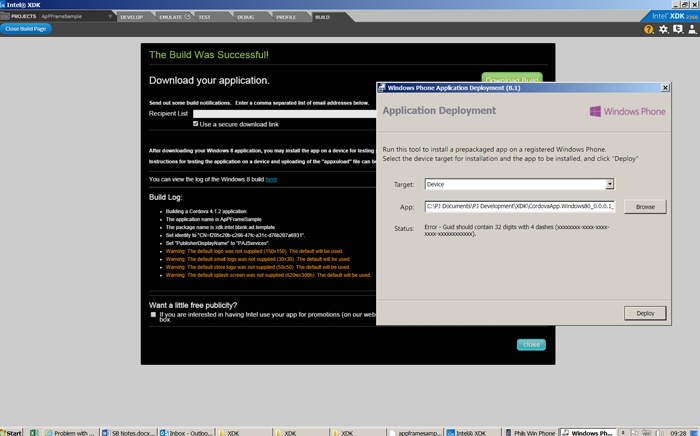700x436 pixels.
Task: Click Browse to choose app file
Action: pos(645,207)
